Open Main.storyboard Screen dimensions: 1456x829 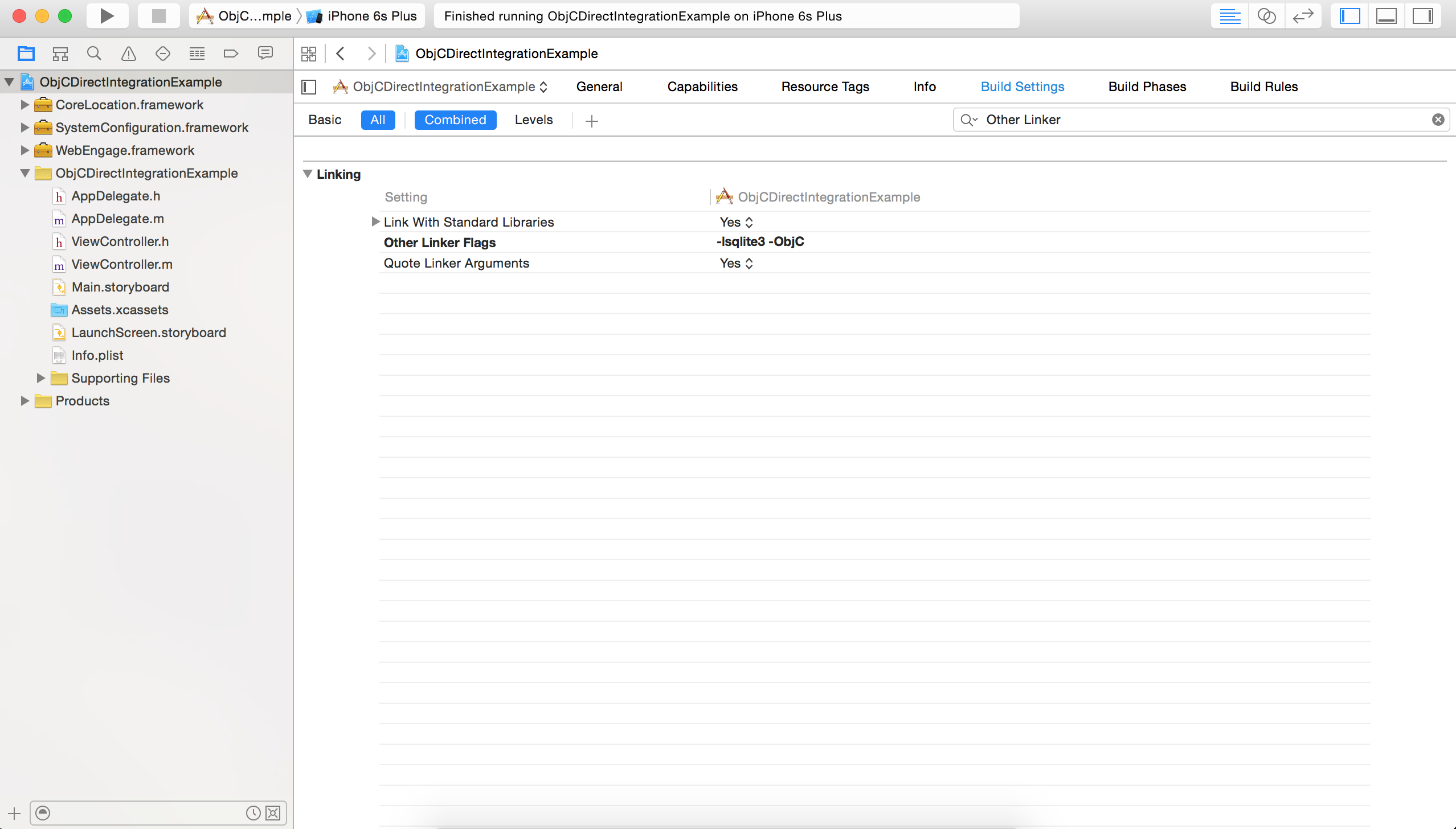pos(120,287)
